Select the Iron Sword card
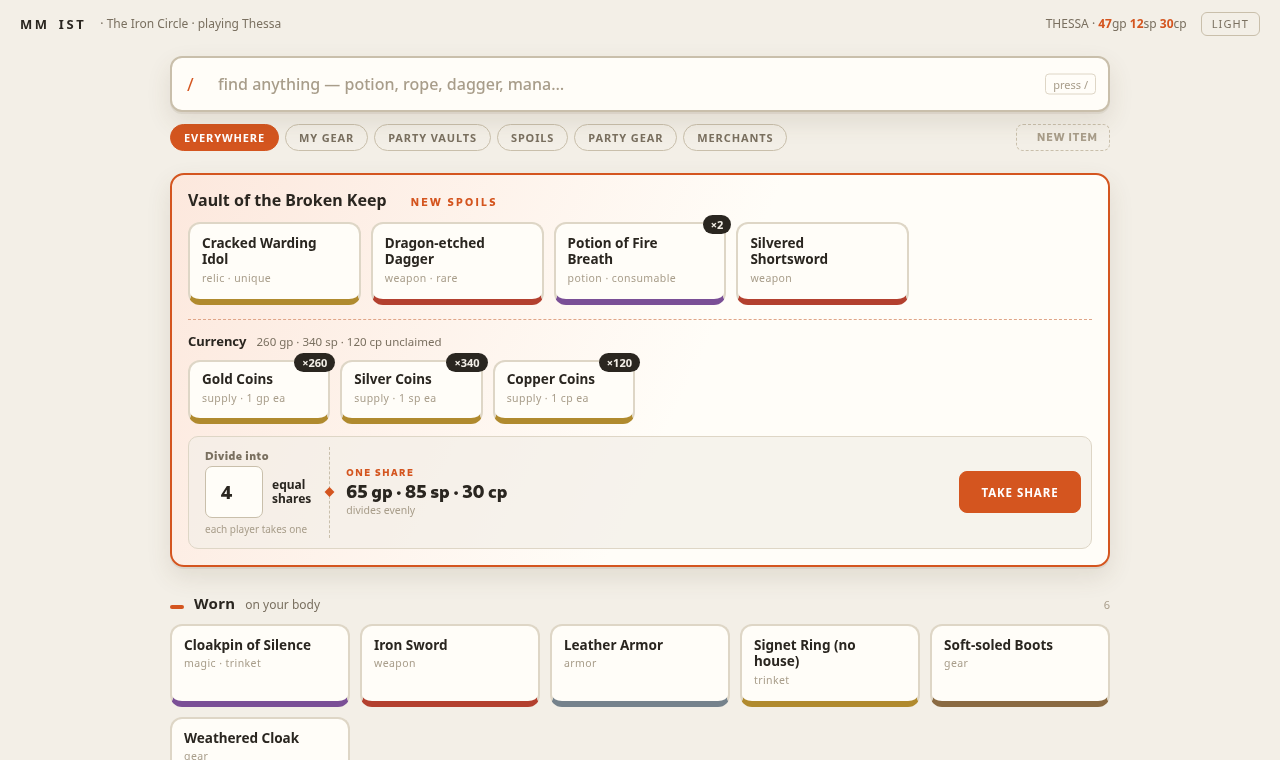 (450, 665)
